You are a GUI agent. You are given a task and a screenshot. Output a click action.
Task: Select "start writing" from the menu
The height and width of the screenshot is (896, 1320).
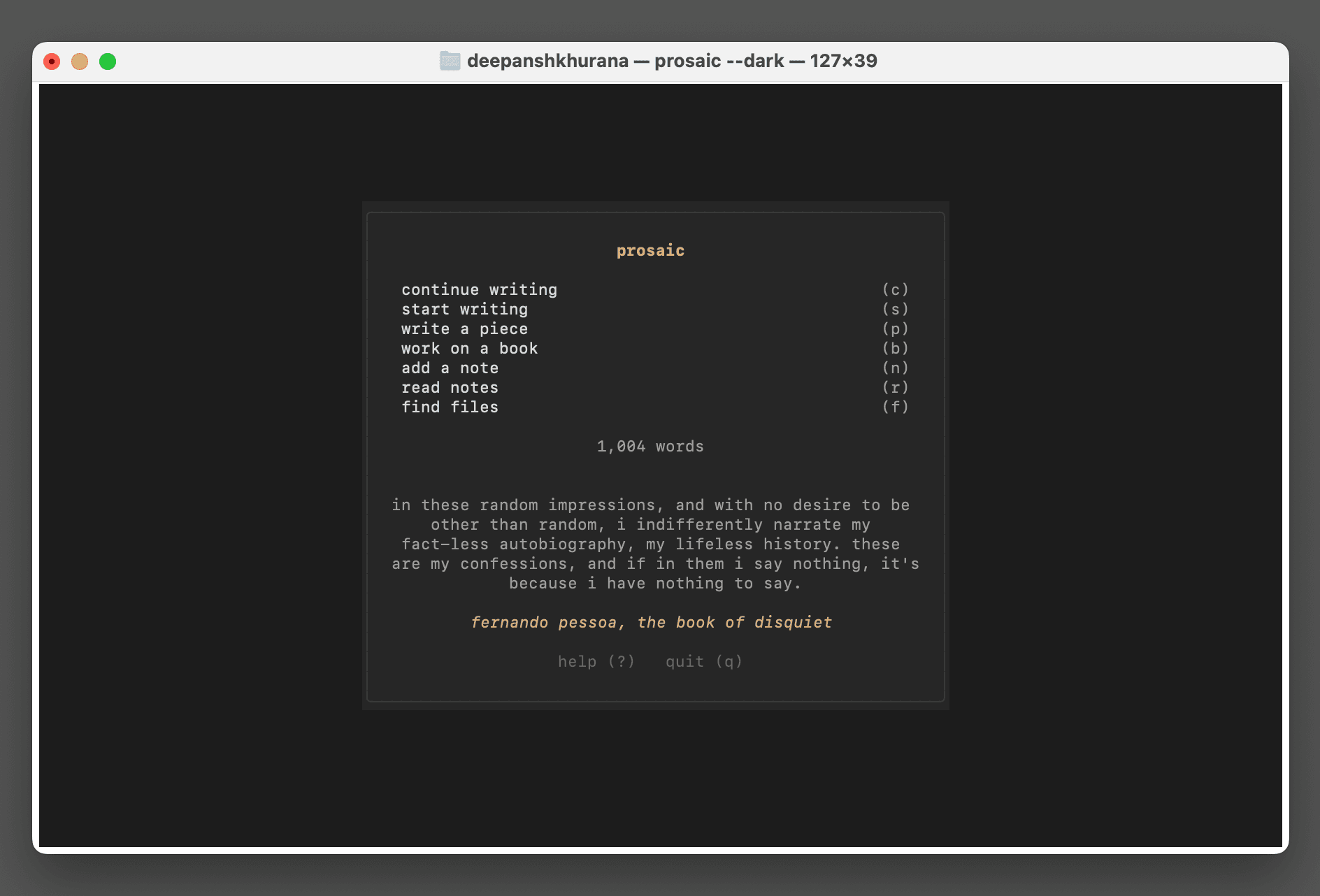coord(464,309)
